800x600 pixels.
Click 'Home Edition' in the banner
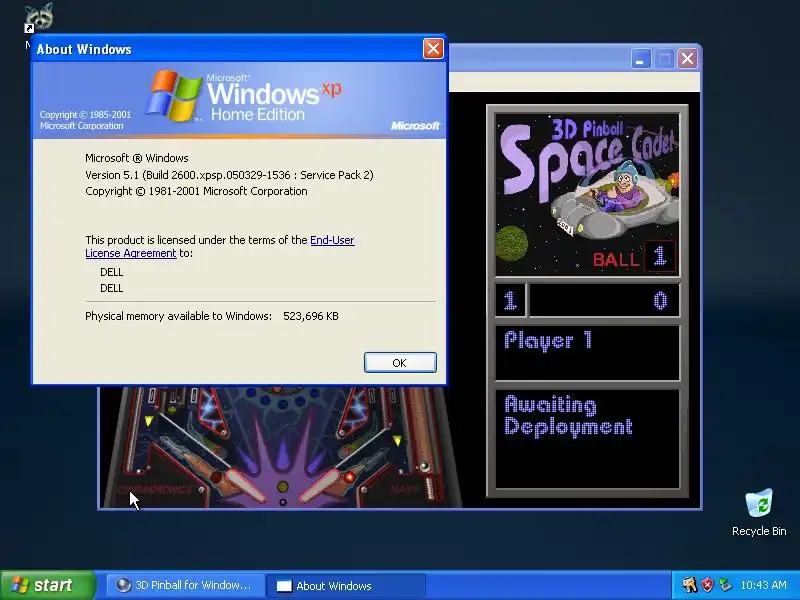(x=258, y=114)
